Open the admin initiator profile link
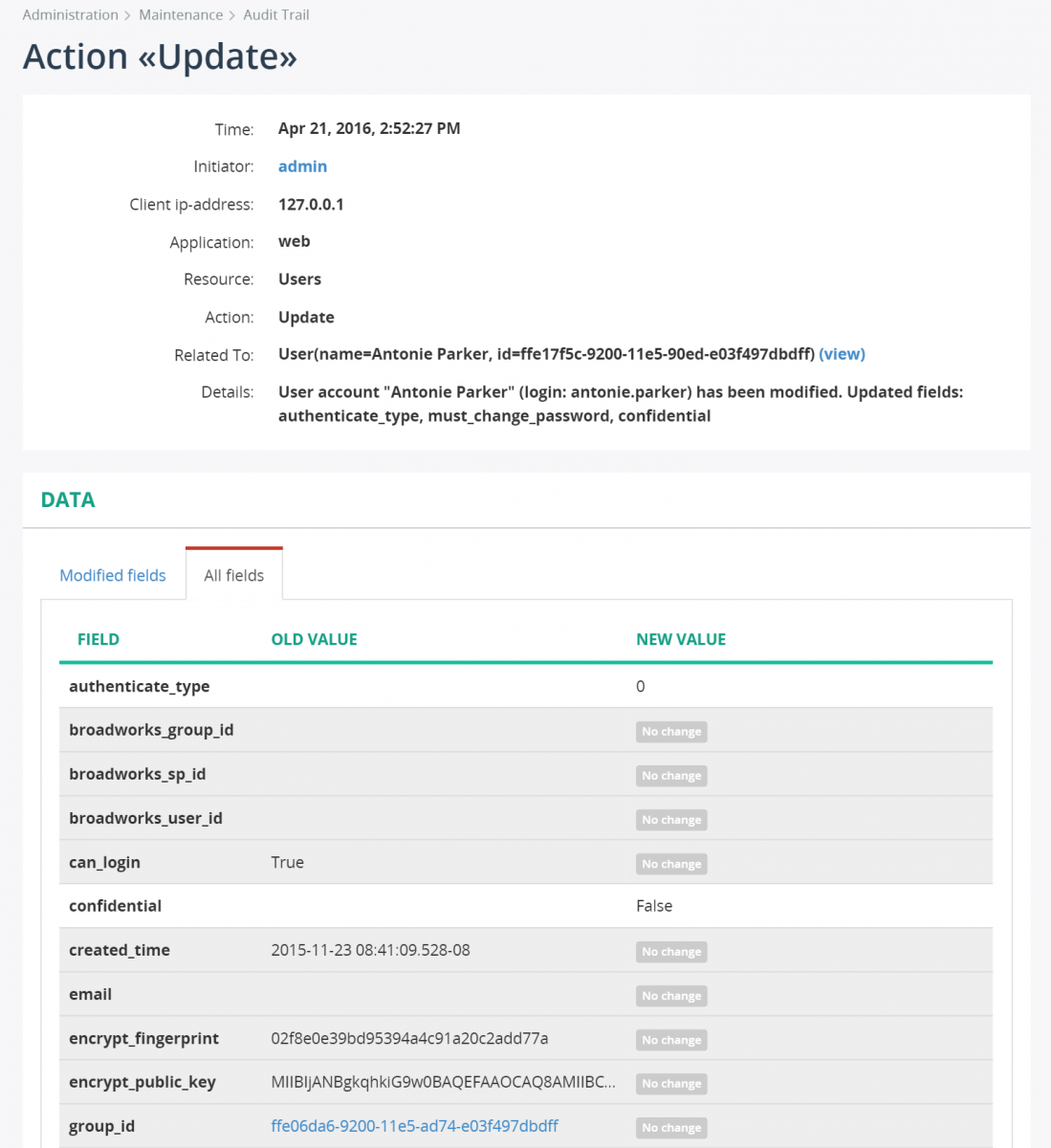 click(302, 166)
